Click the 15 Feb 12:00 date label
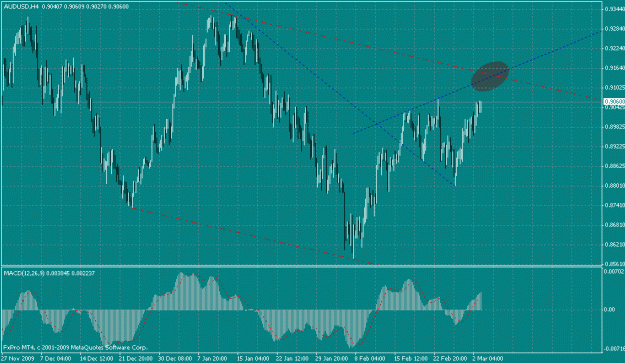 411,358
